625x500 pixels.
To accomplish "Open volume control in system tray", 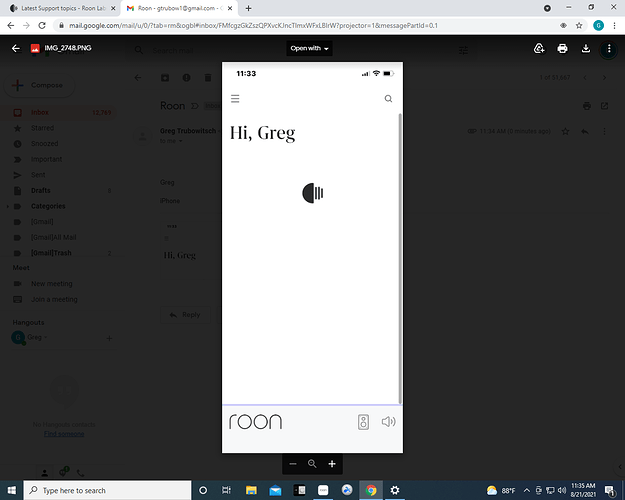I will point(562,490).
